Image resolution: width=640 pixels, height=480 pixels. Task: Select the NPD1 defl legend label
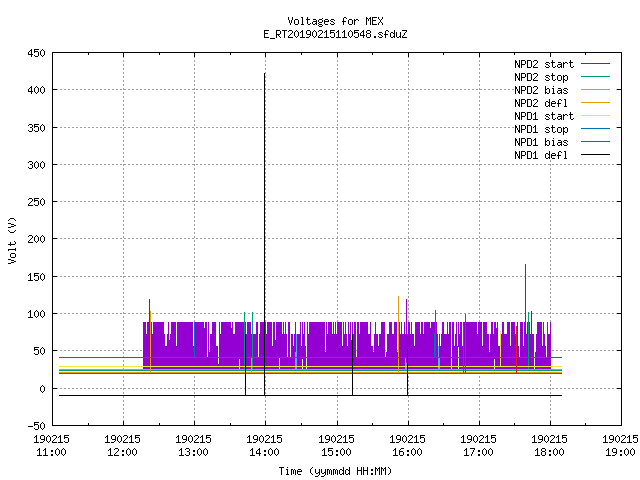[541, 155]
